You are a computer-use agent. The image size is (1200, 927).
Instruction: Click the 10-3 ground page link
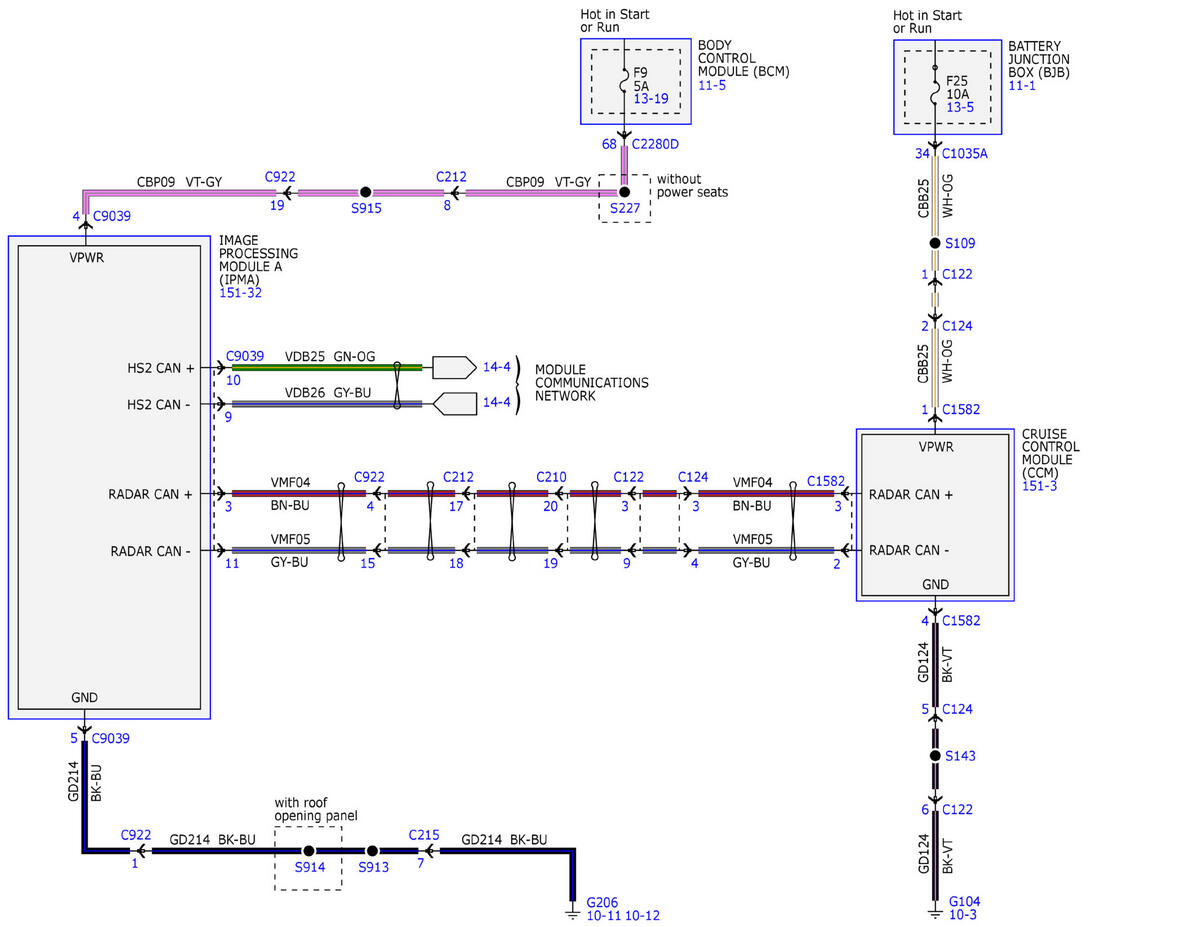[x=962, y=915]
